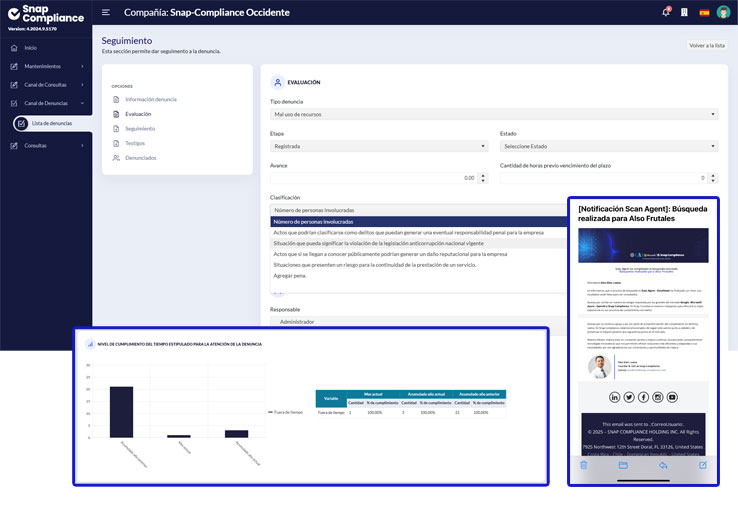Image resolution: width=738 pixels, height=507 pixels.
Task: Click the Twitter icon in email
Action: [629, 397]
